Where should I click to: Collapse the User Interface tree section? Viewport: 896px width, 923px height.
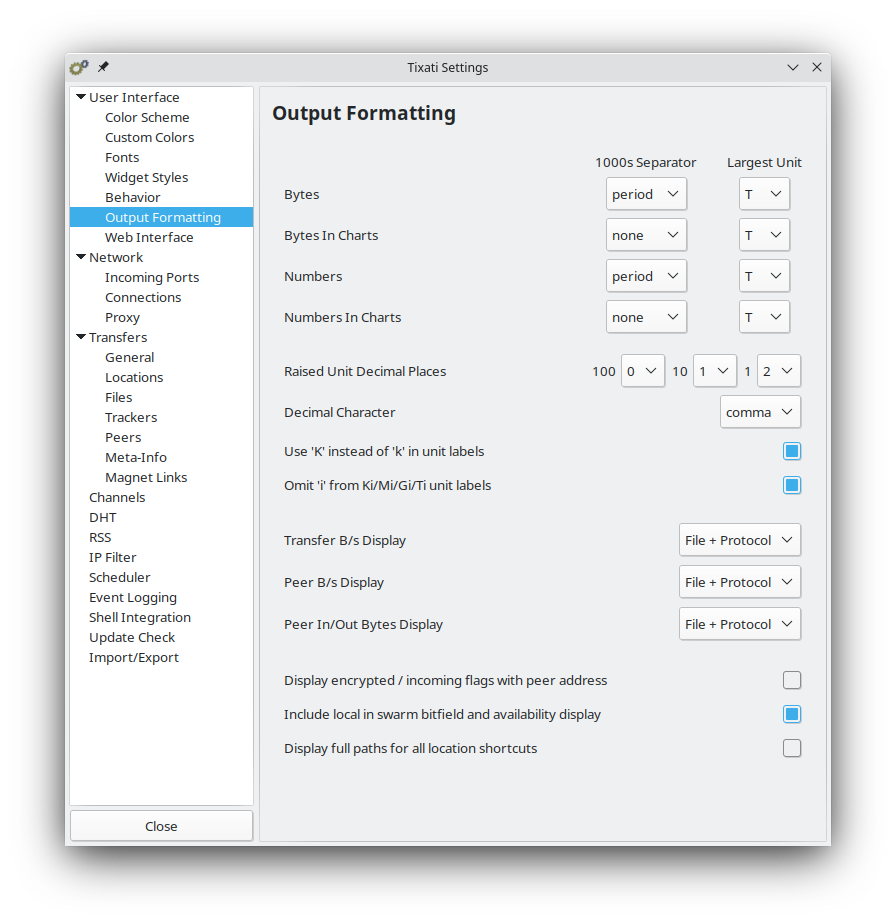pos(81,97)
